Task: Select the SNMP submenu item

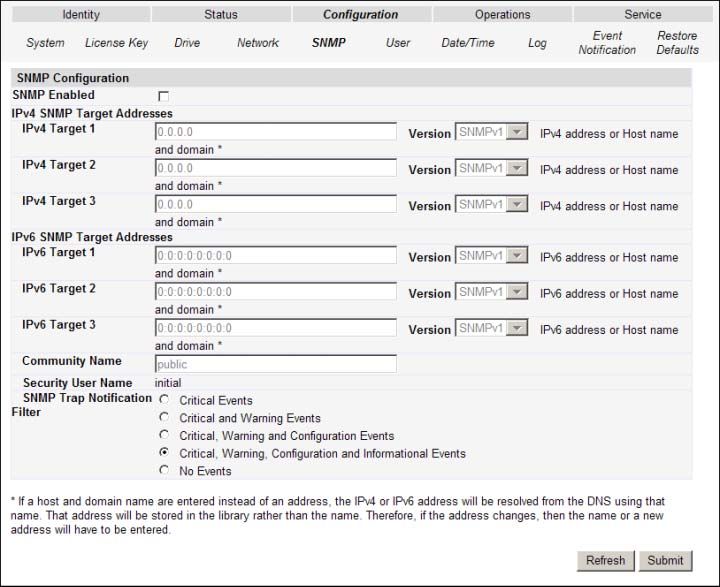Action: coord(329,43)
